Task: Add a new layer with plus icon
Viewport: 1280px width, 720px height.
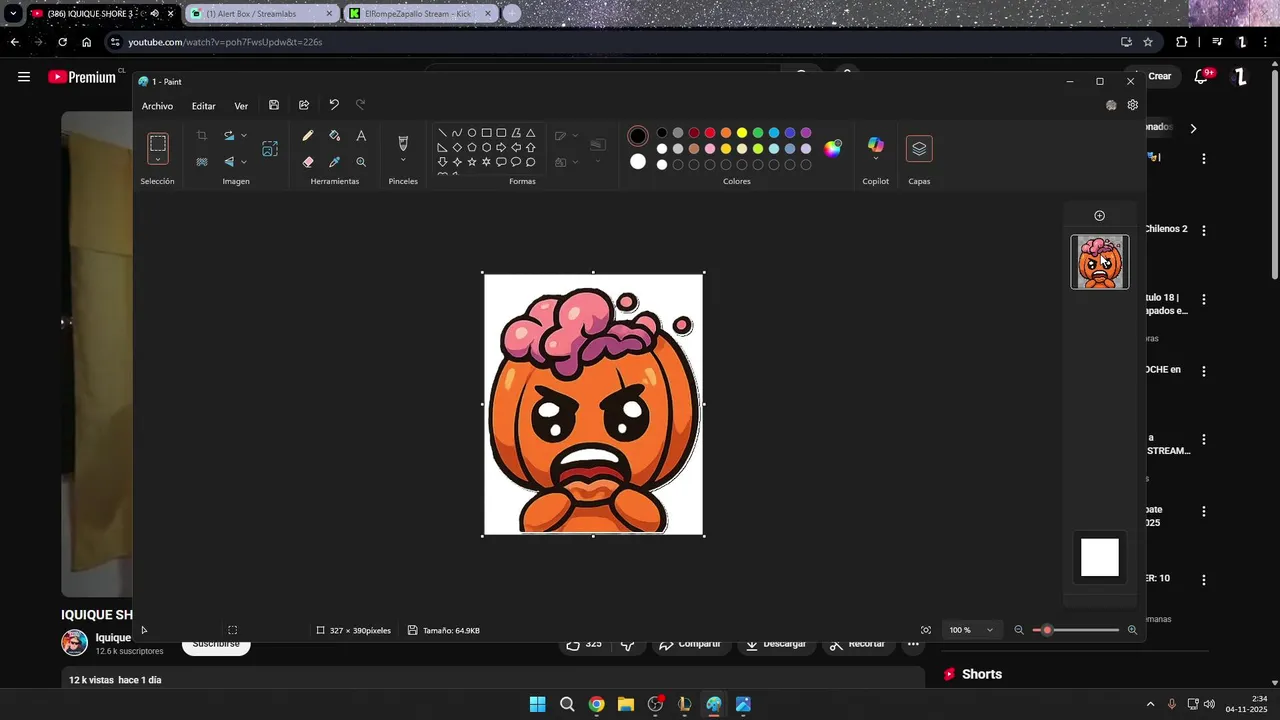Action: 1100,216
